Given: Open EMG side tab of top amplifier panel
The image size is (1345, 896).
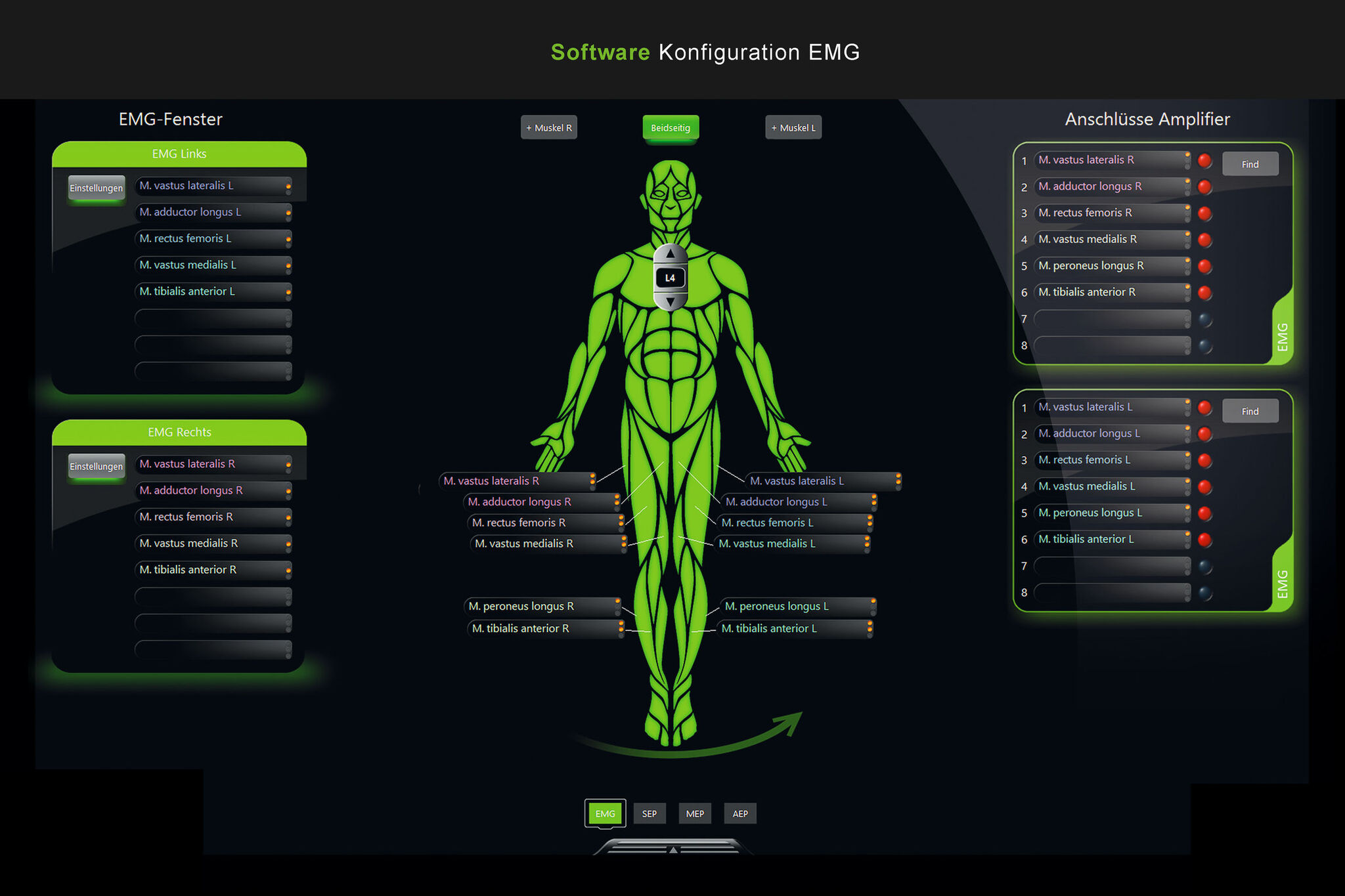Looking at the screenshot, I should (1283, 336).
